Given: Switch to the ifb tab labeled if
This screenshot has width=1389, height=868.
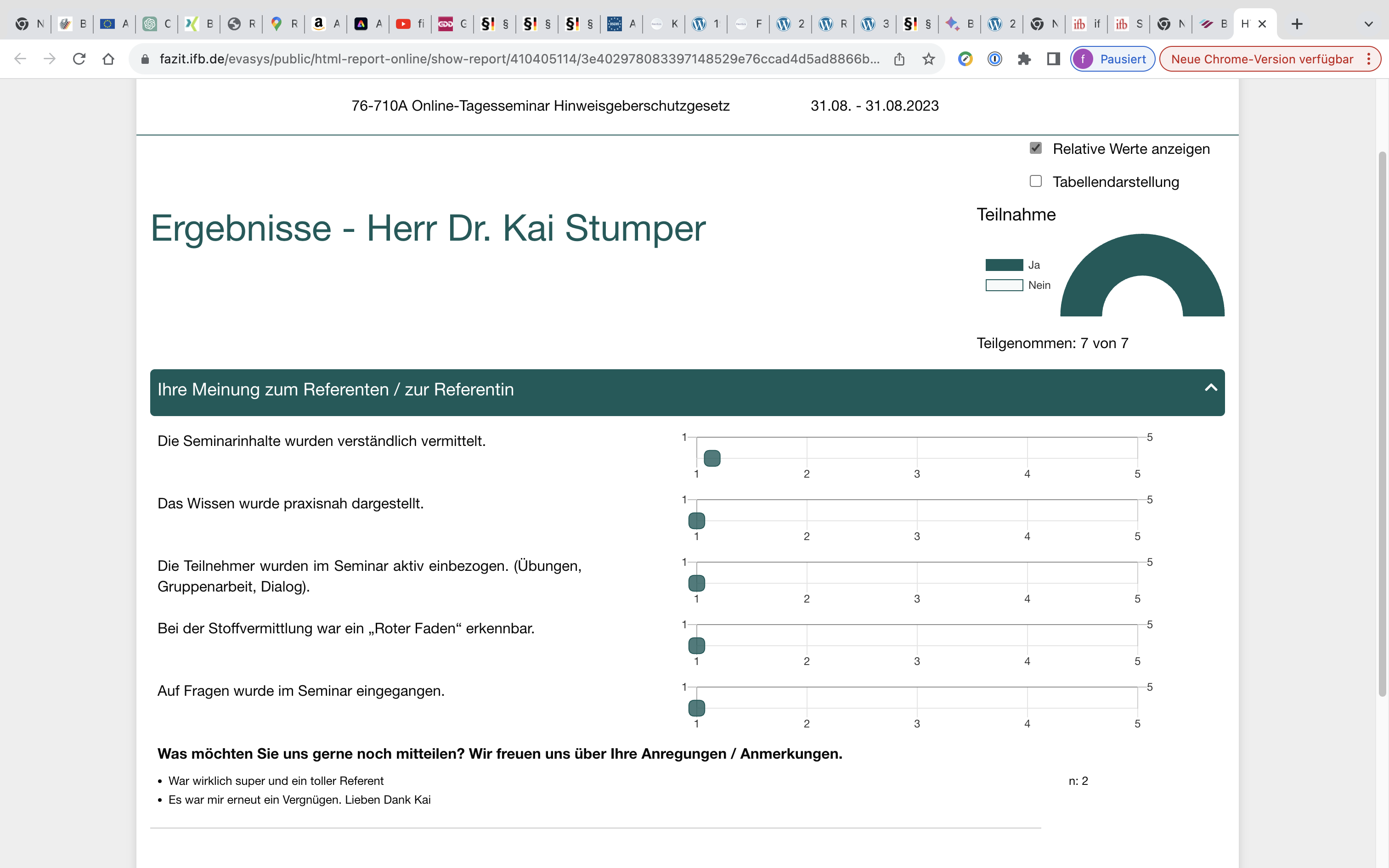Looking at the screenshot, I should point(1086,24).
